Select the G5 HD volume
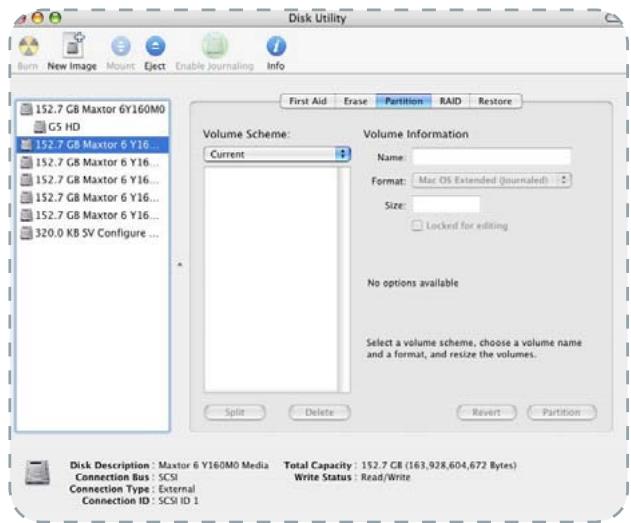This screenshot has width=631, height=523. pos(93,127)
